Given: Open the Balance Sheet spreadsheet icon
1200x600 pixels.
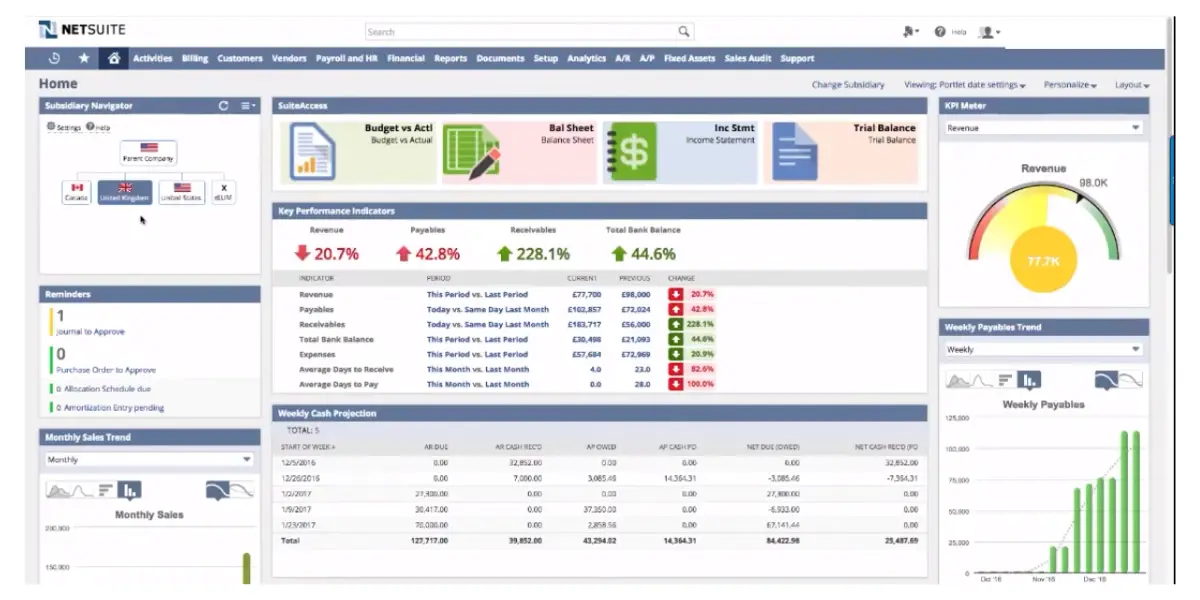Looking at the screenshot, I should click(x=471, y=151).
